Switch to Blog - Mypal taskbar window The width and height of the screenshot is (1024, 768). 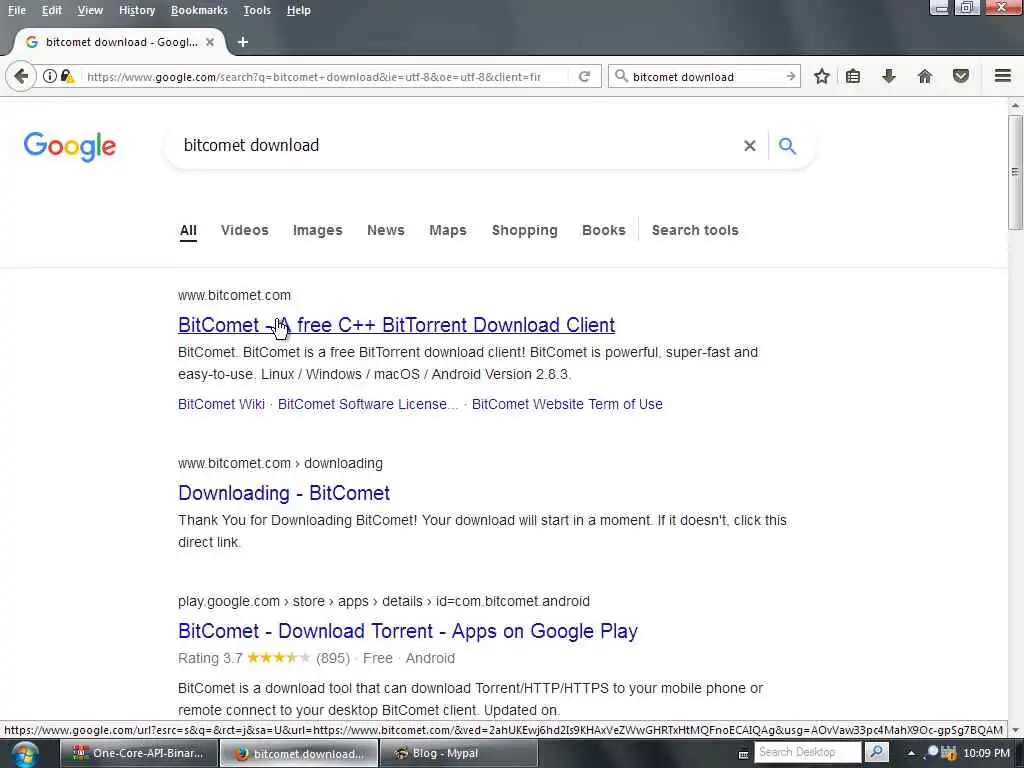click(457, 754)
